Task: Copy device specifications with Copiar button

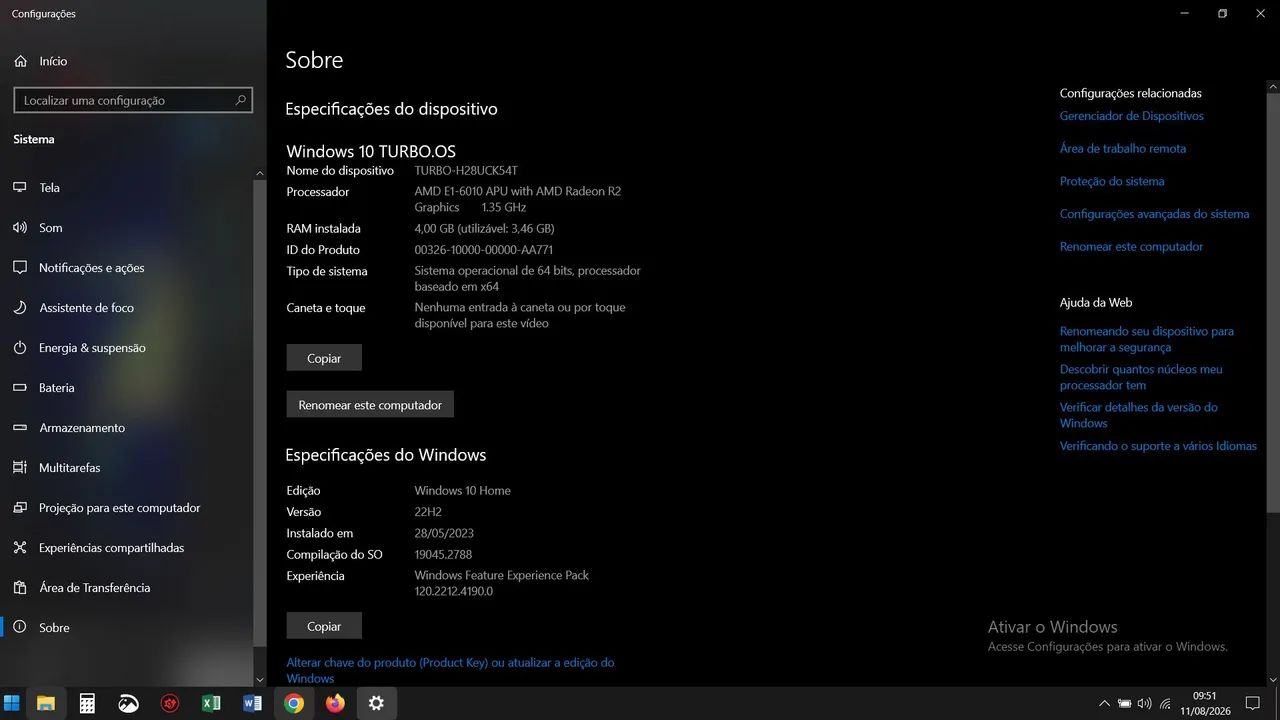Action: [324, 358]
